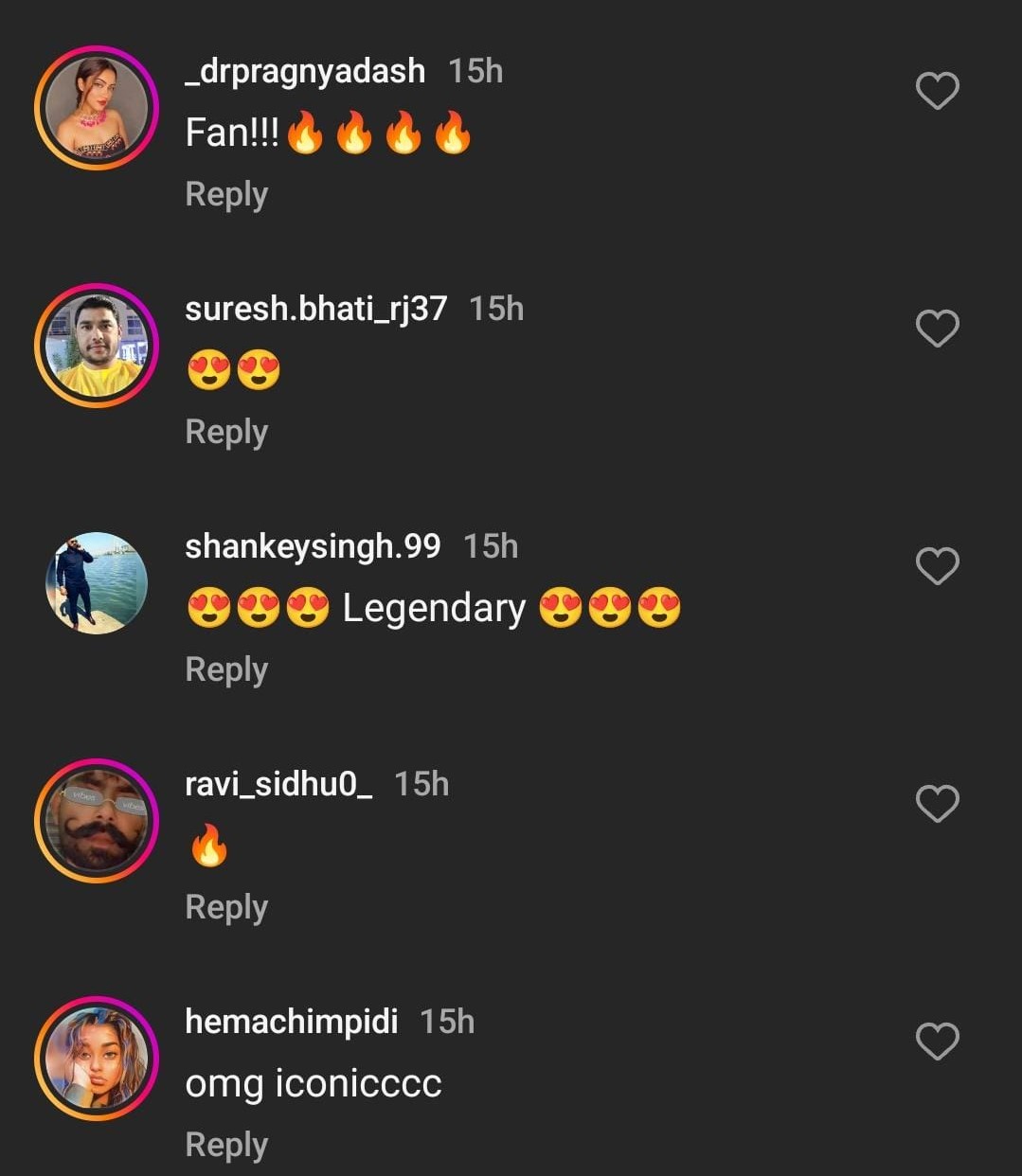Screen dimensions: 1022x1176
Task: View suresh.bhati_rj37's avatar story
Action: pyautogui.click(x=97, y=346)
